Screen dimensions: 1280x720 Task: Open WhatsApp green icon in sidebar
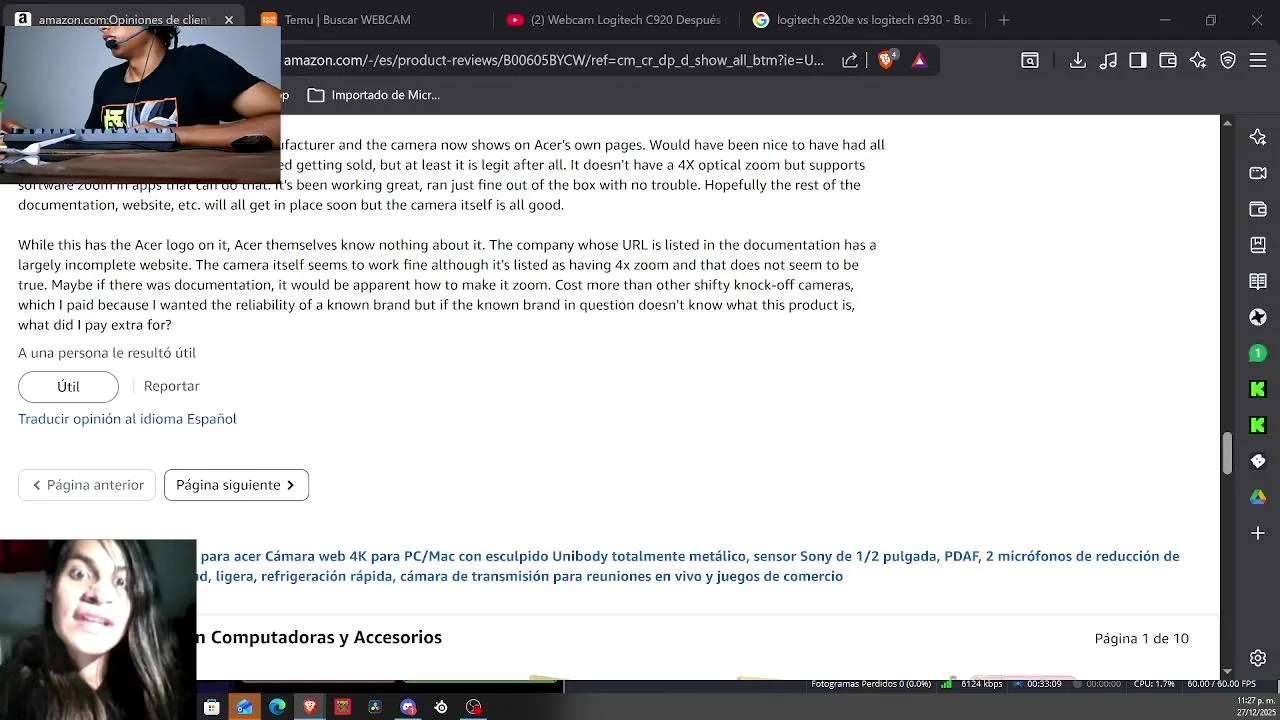tap(1258, 353)
